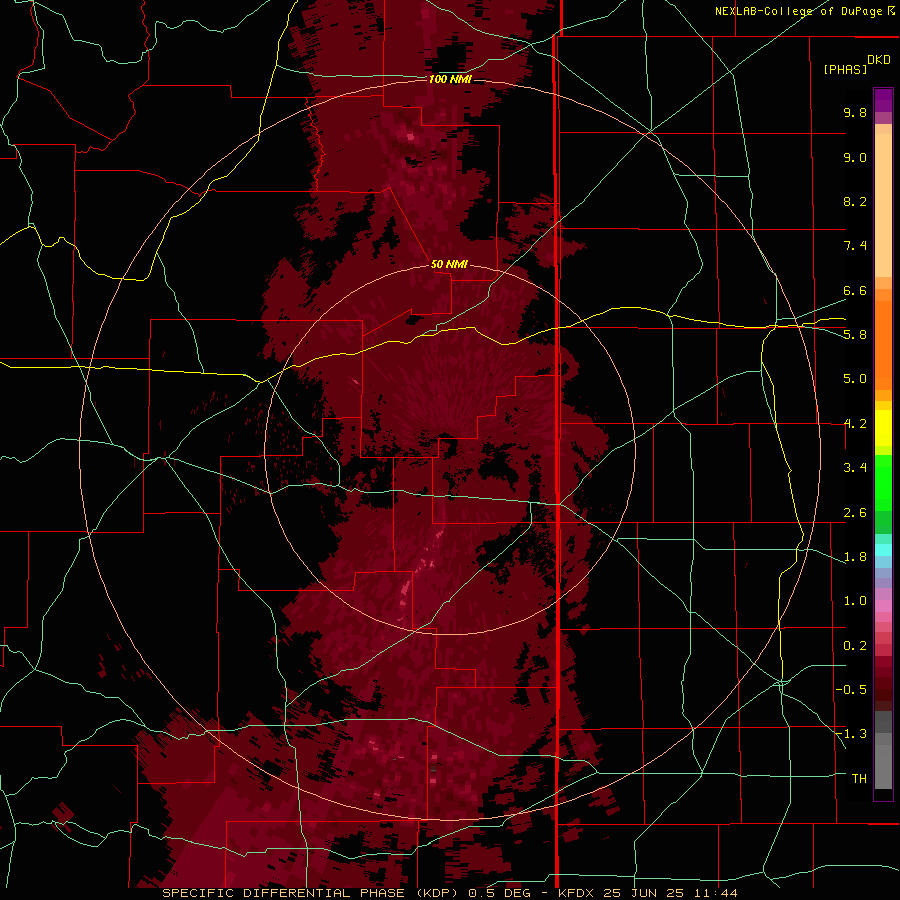Image resolution: width=900 pixels, height=900 pixels.
Task: Select the 3.4 legend scale value
Action: 855,468
